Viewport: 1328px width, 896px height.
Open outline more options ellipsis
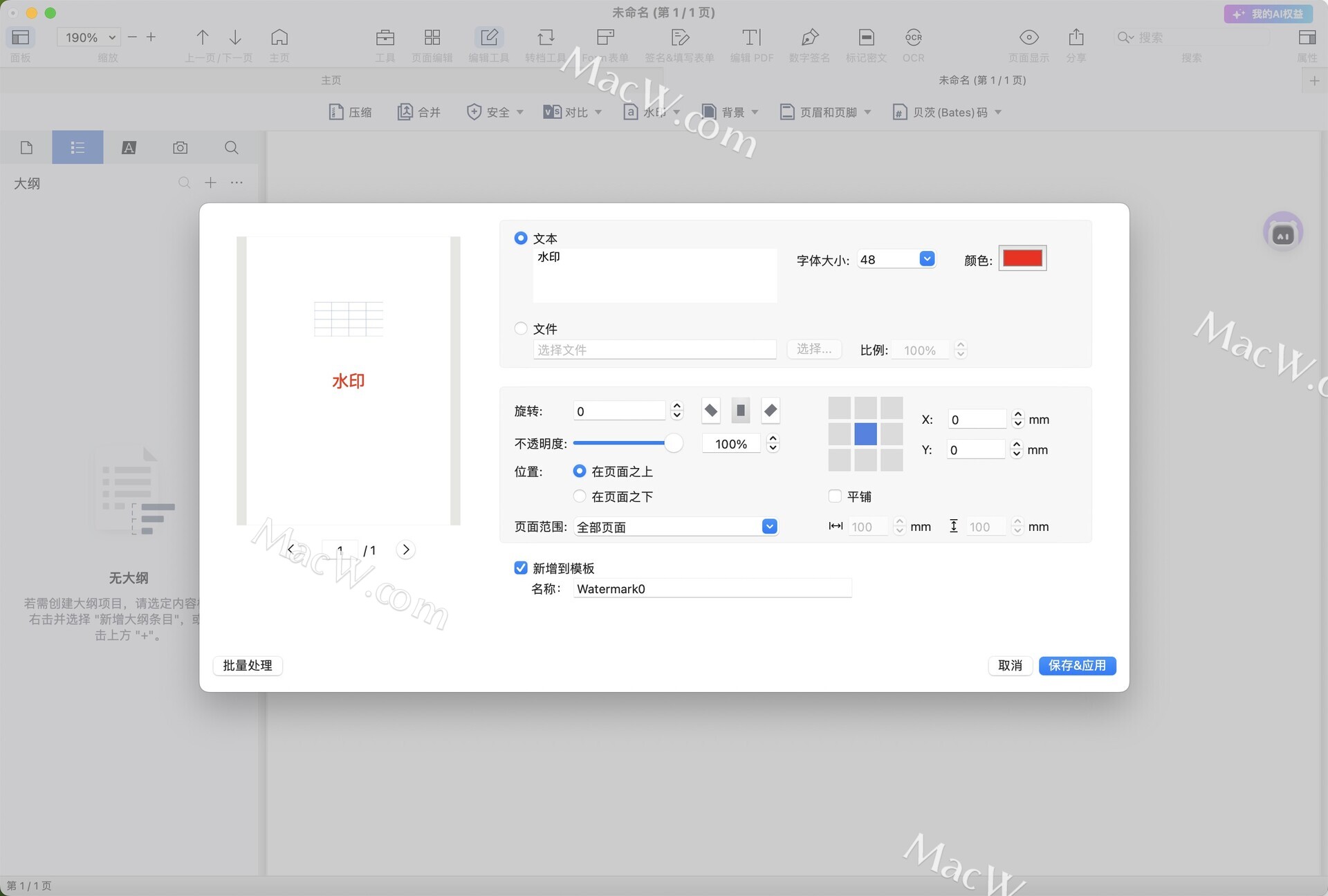coord(237,183)
